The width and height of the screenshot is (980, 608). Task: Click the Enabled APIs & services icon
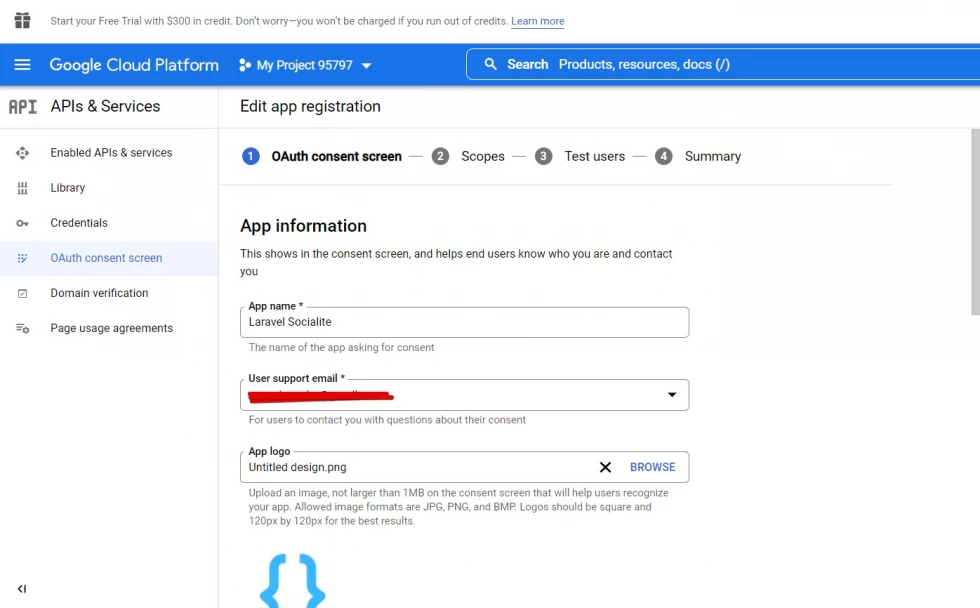pos(22,153)
